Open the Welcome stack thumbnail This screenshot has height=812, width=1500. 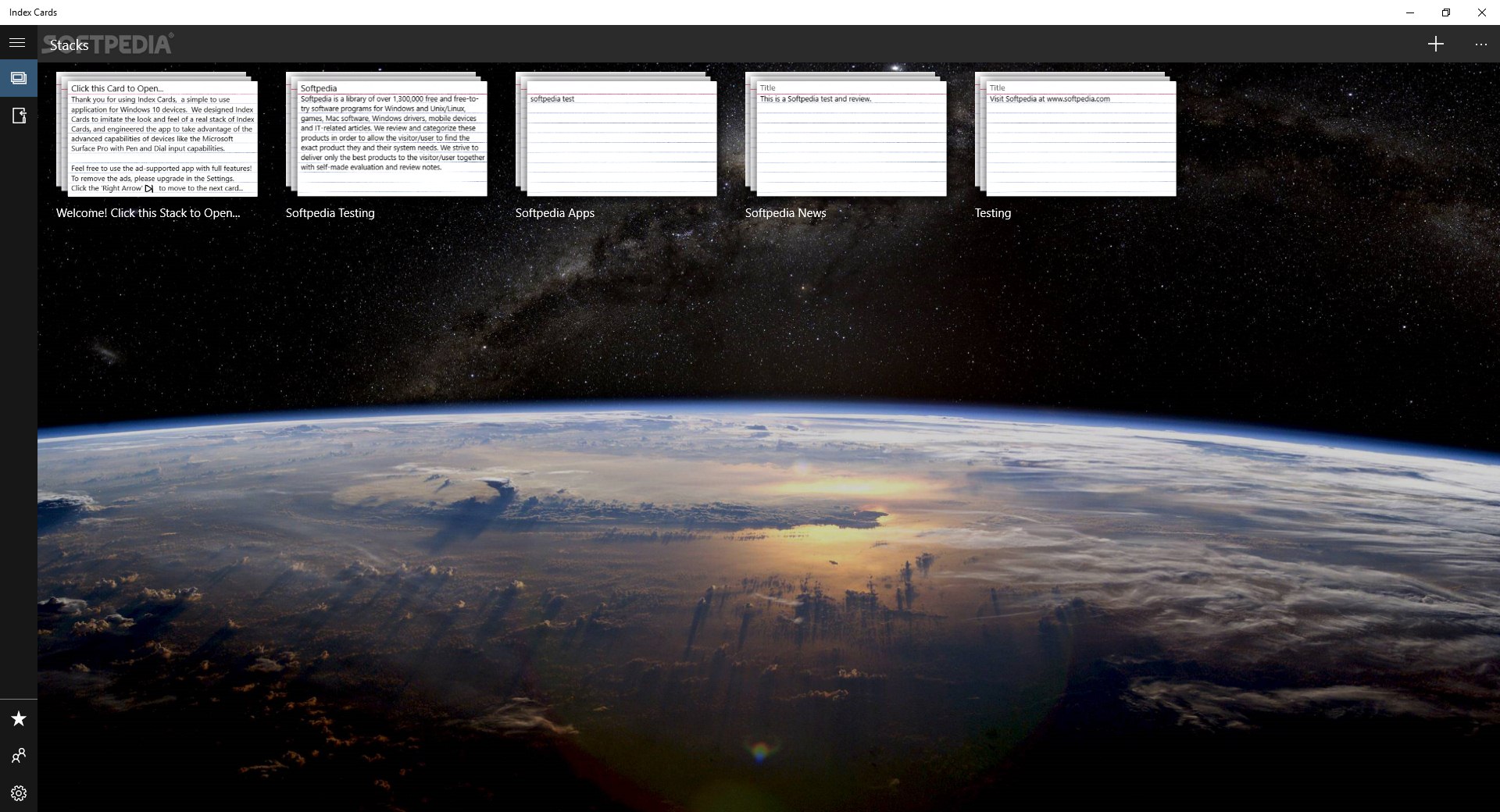tap(157, 134)
